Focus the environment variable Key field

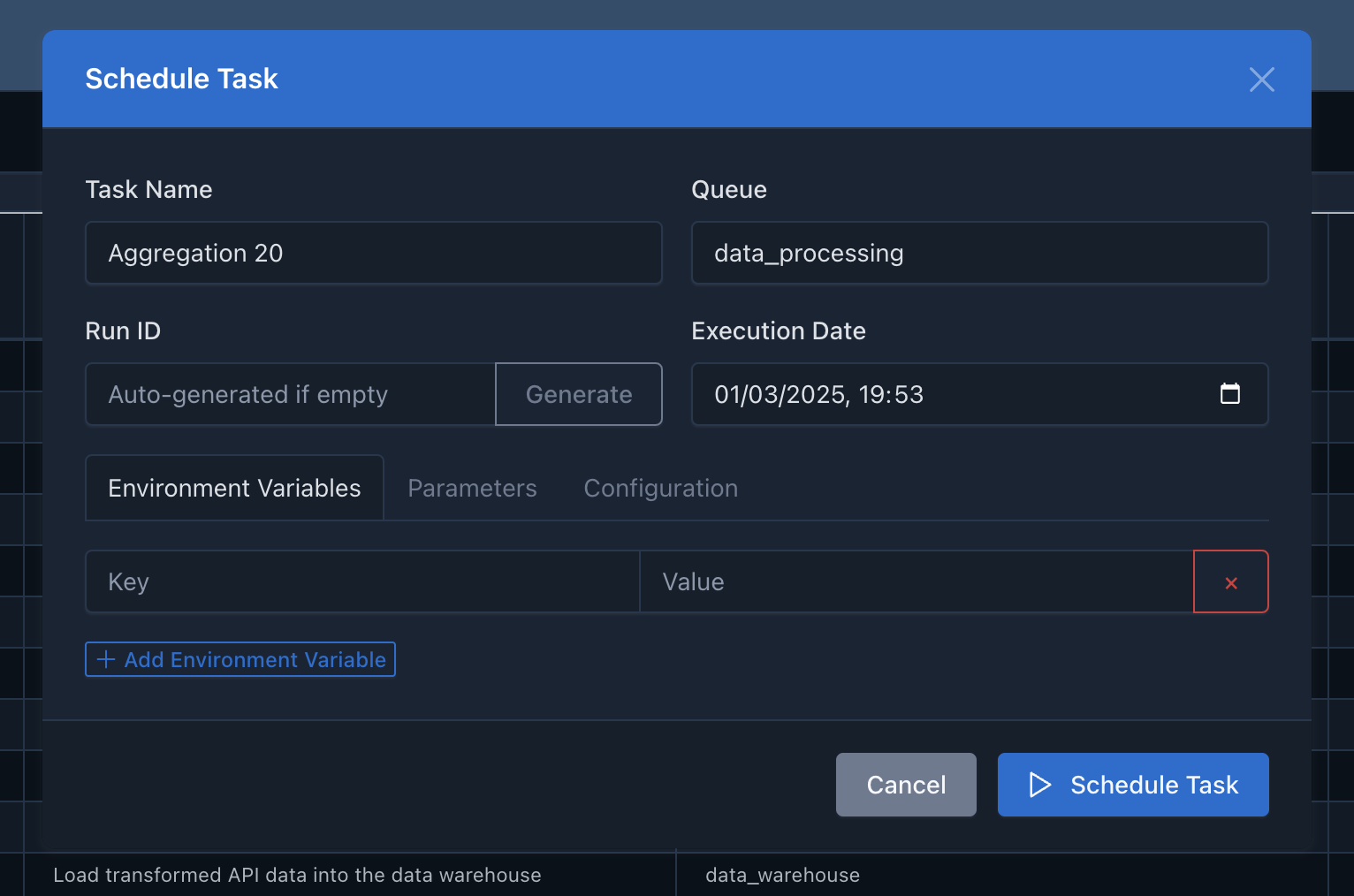click(x=362, y=581)
